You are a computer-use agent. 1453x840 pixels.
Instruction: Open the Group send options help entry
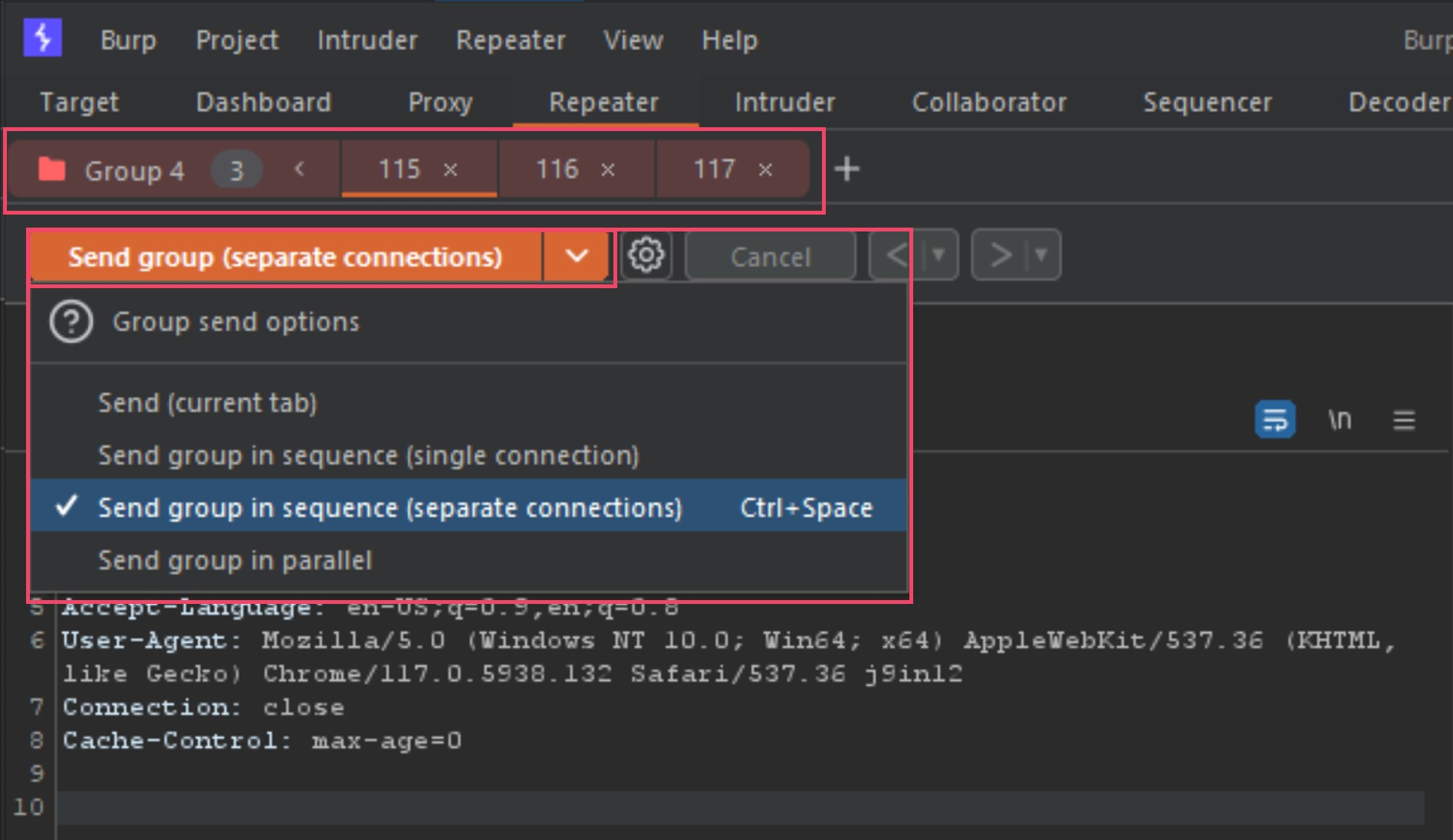pos(468,322)
